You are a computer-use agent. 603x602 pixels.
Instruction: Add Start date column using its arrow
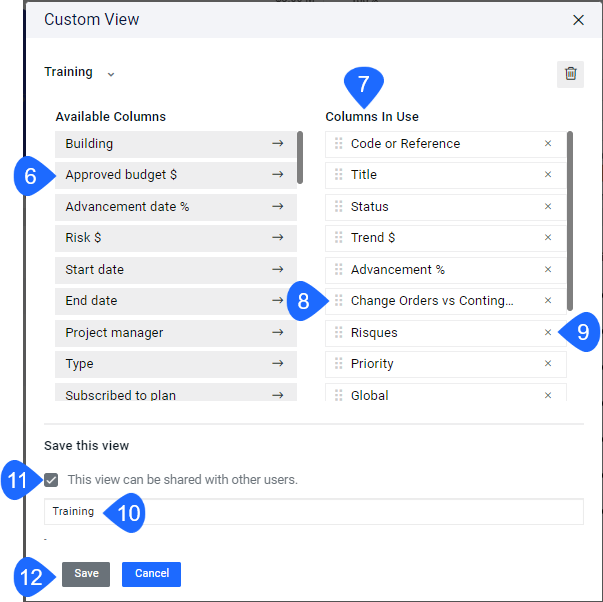[x=278, y=270]
